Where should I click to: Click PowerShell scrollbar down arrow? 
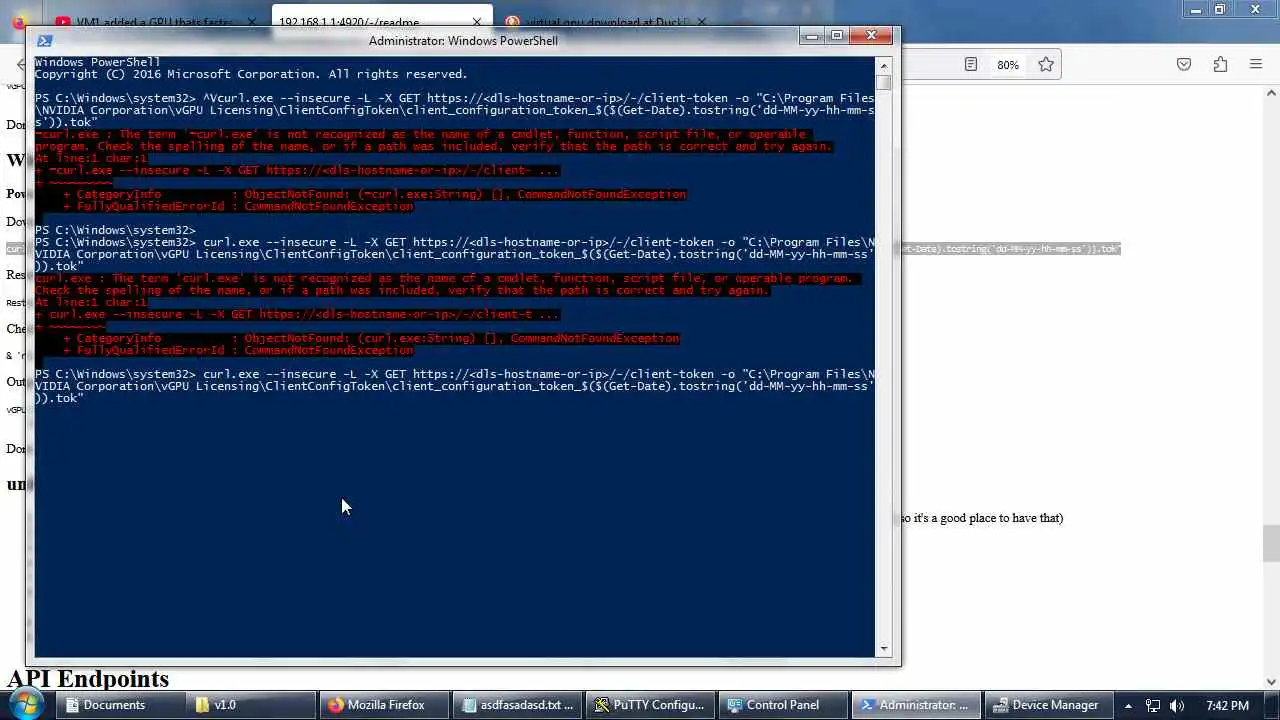(883, 649)
